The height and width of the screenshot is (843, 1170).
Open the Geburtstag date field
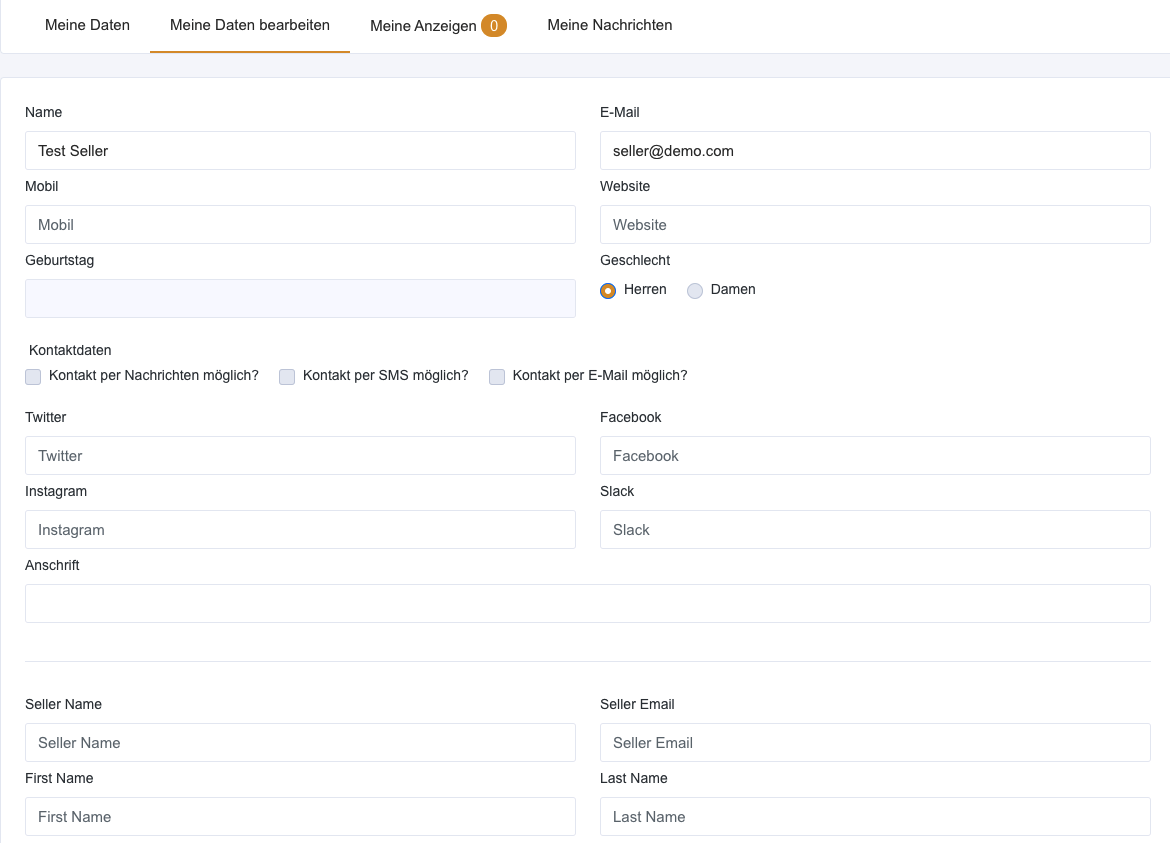(300, 299)
